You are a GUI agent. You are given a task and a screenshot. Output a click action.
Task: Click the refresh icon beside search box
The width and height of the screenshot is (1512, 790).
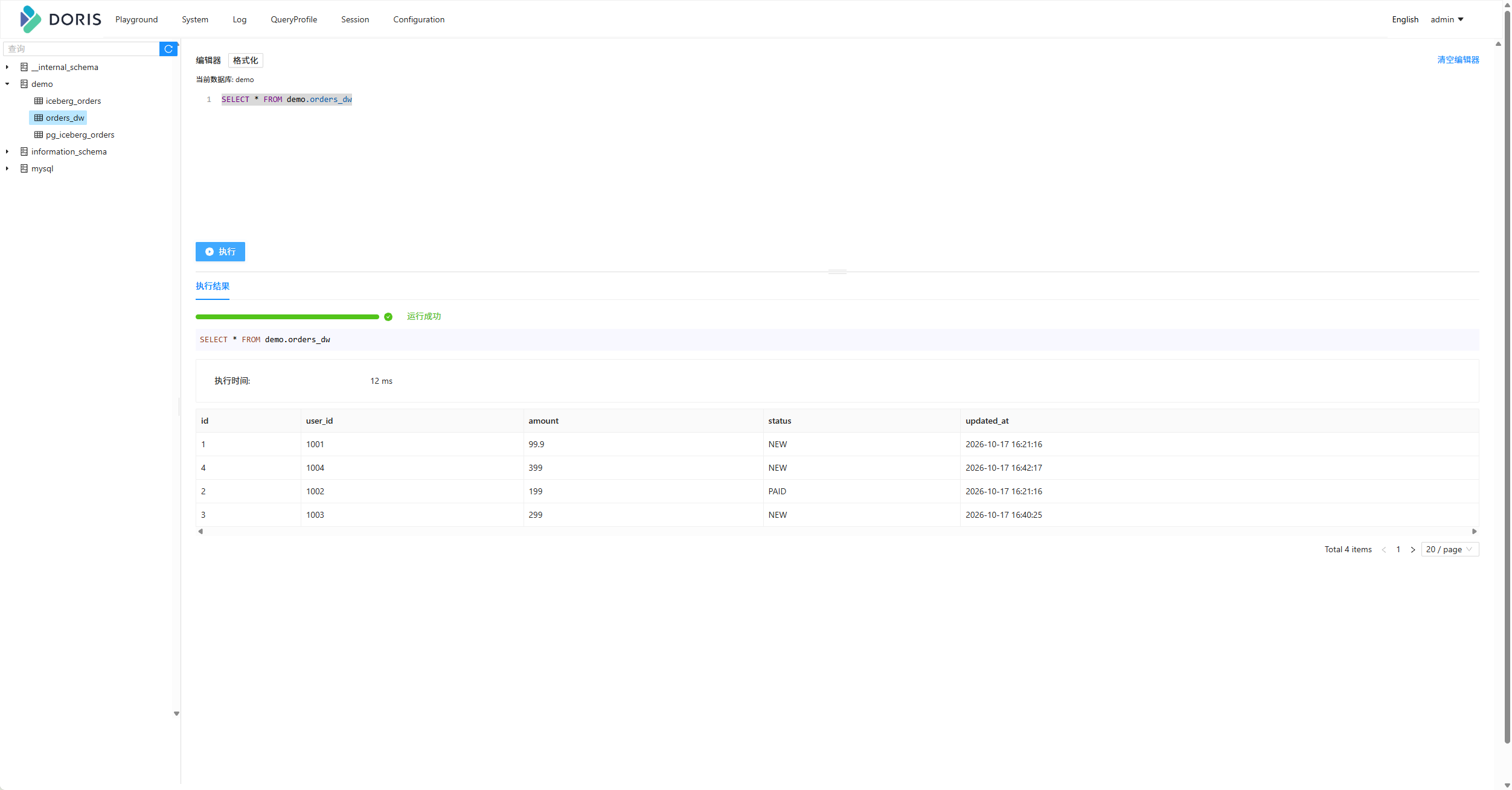pos(168,49)
